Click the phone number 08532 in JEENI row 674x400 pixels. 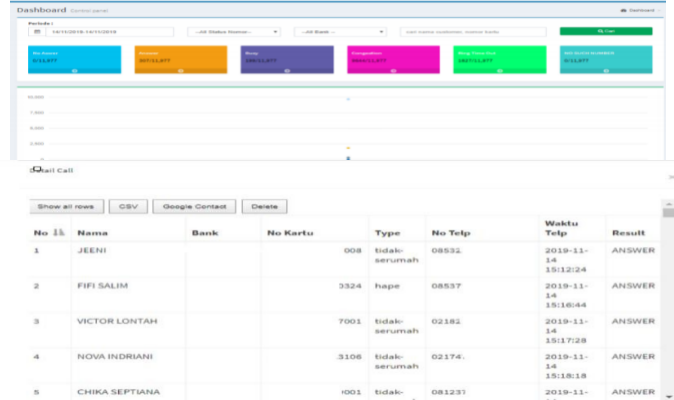tap(446, 250)
